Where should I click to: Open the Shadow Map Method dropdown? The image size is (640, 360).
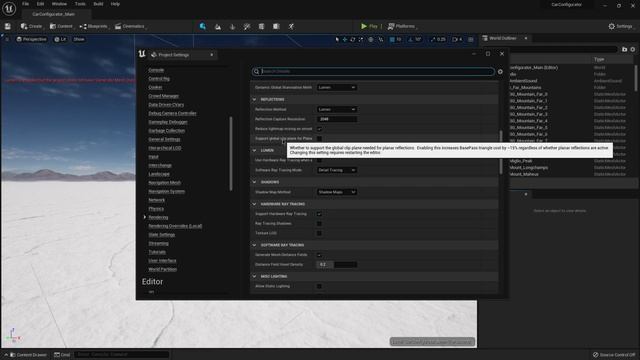click(x=337, y=192)
